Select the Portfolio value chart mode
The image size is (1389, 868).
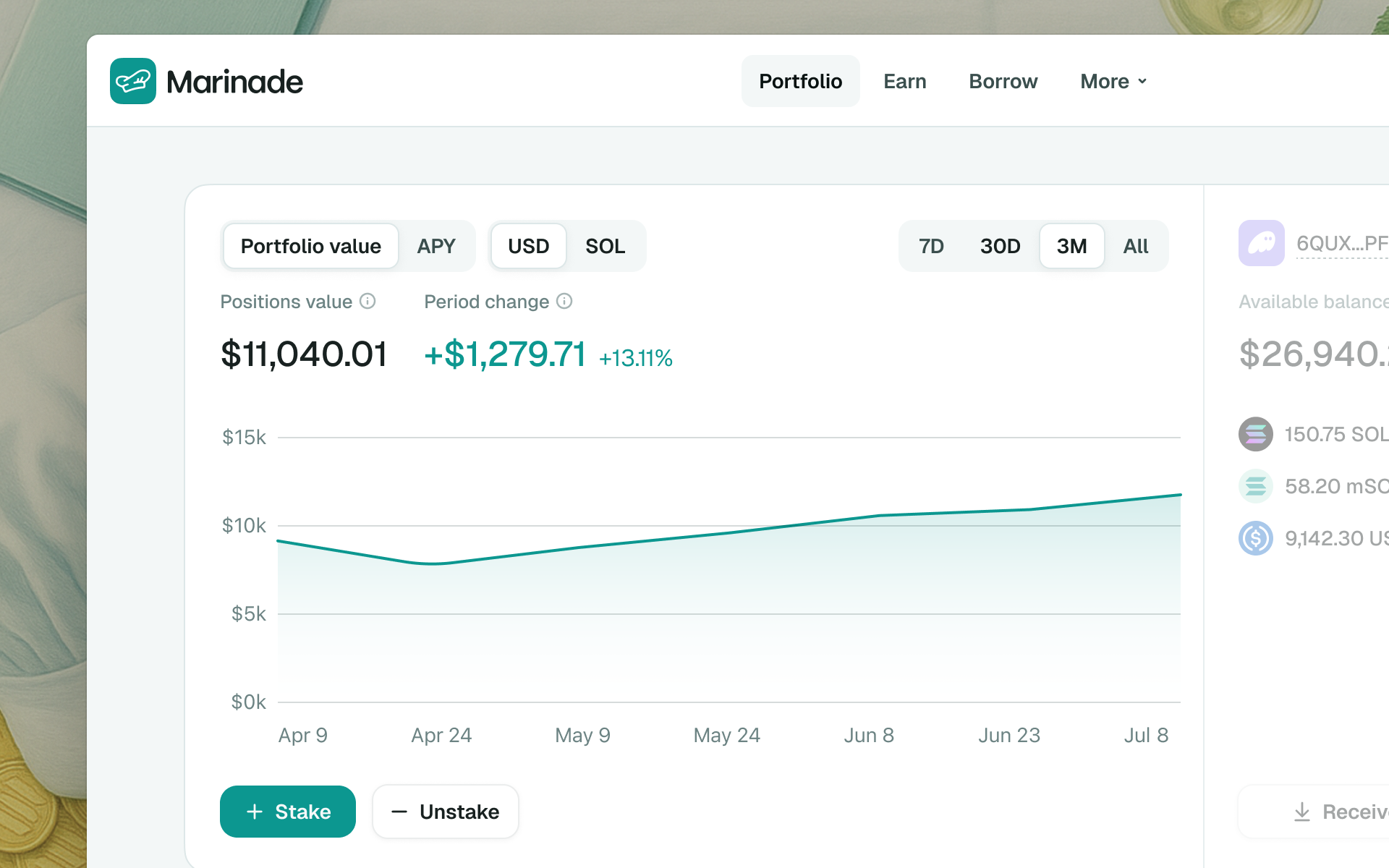click(x=311, y=246)
